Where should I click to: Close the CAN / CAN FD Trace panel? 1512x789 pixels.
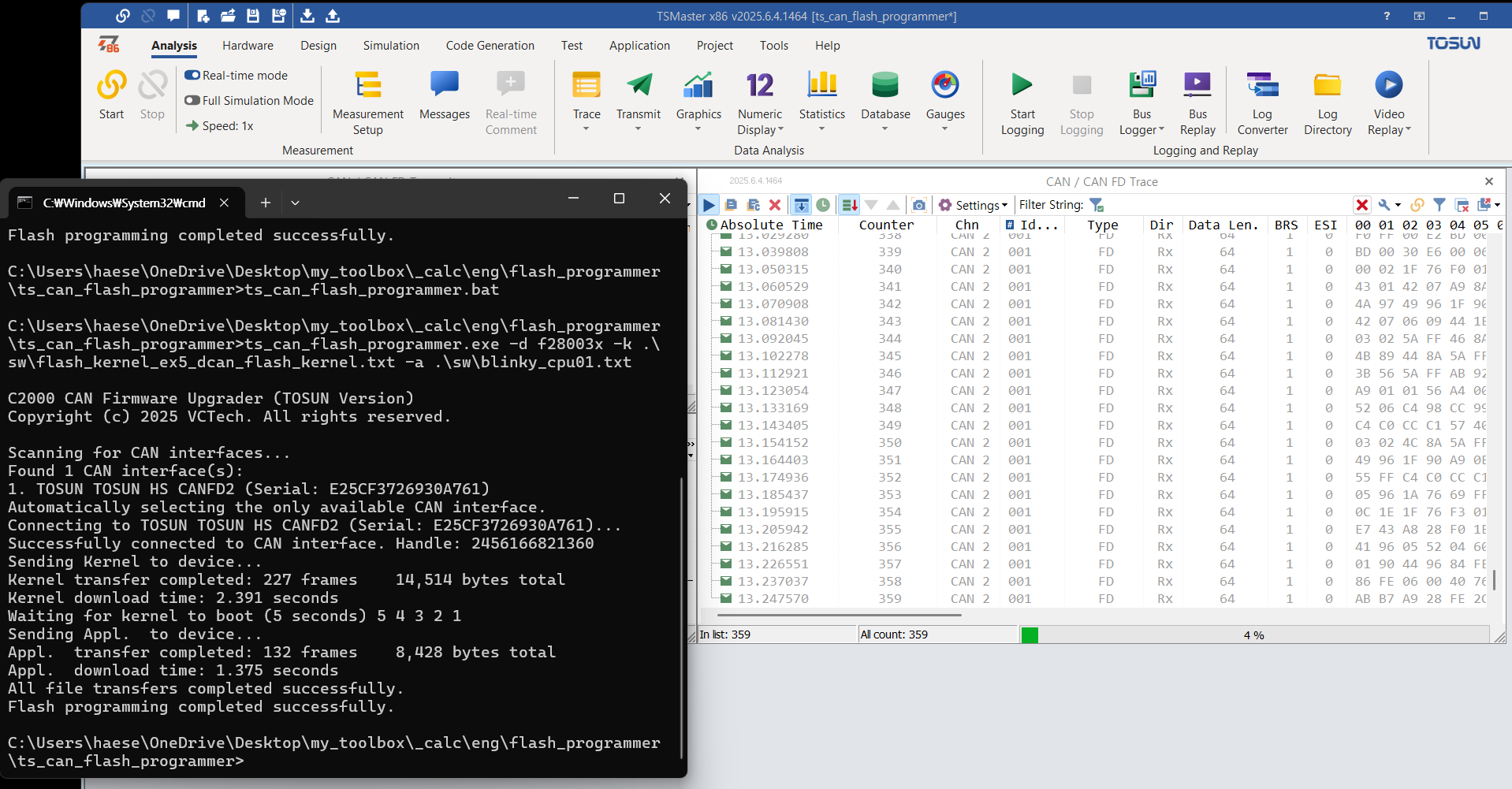(1489, 181)
